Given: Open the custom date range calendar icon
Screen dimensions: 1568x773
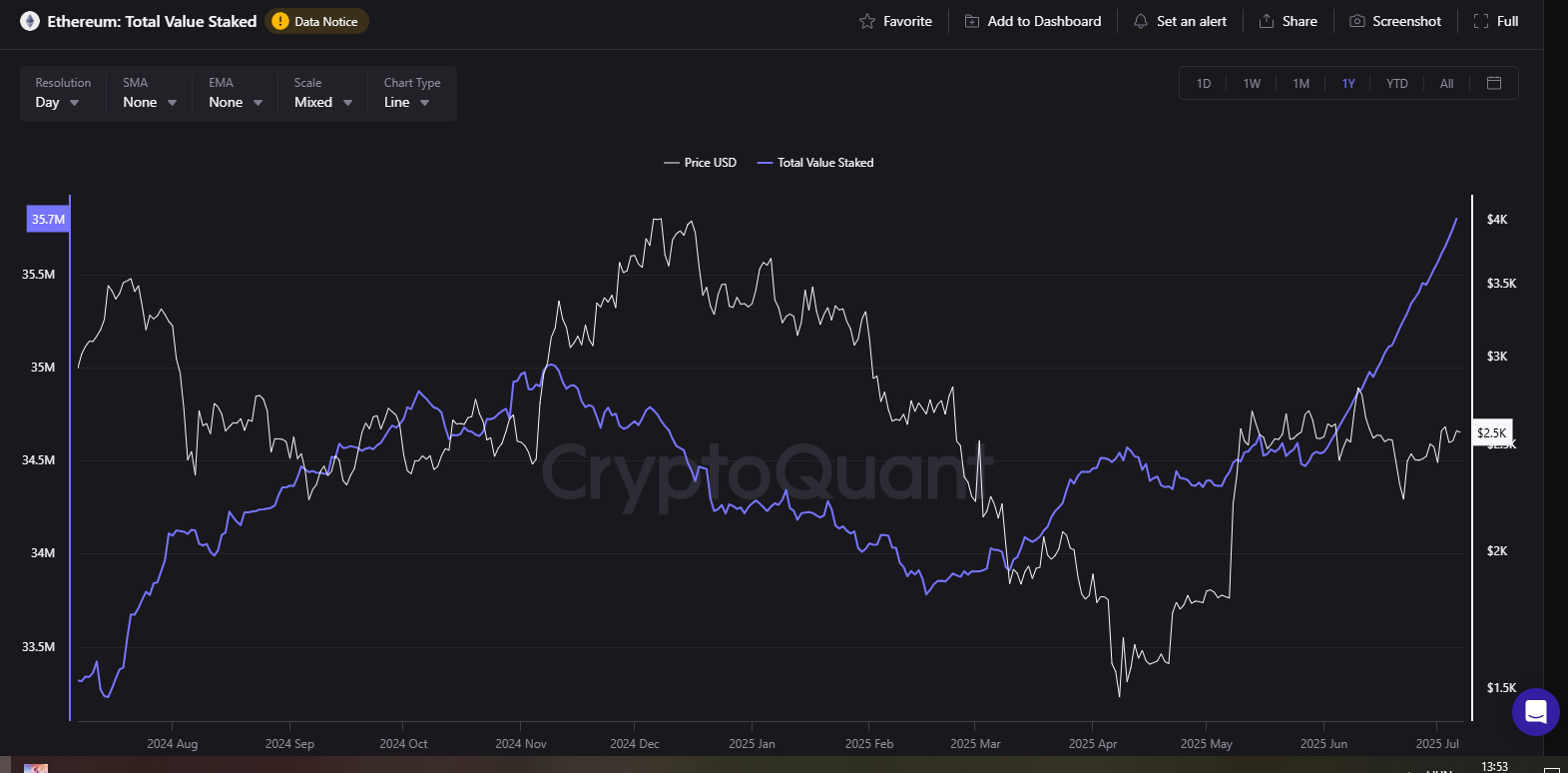Looking at the screenshot, I should click(x=1494, y=83).
